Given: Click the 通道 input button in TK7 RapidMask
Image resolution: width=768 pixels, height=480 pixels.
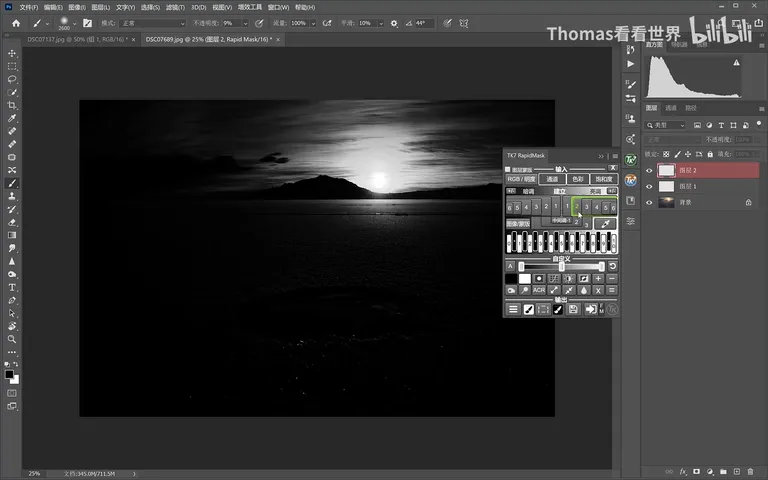Looking at the screenshot, I should point(552,179).
